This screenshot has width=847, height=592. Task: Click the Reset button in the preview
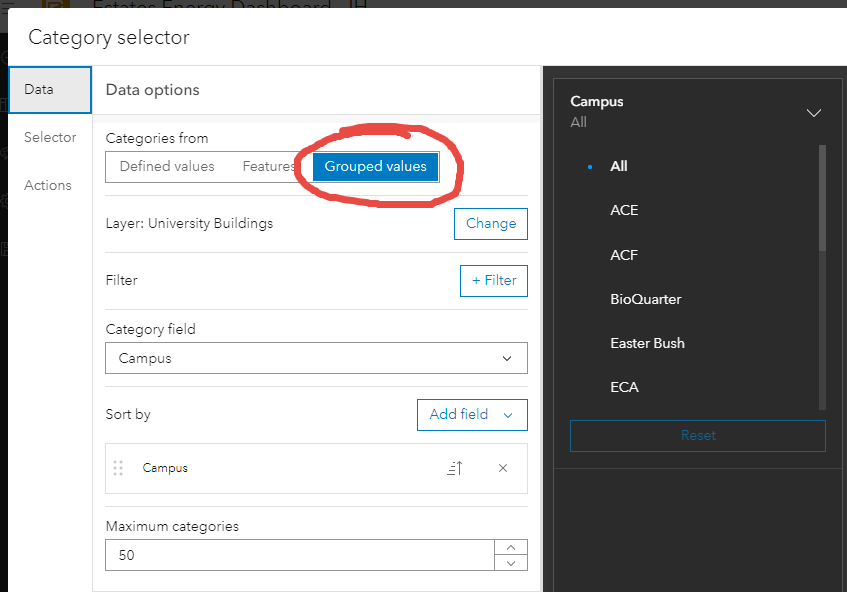(697, 435)
